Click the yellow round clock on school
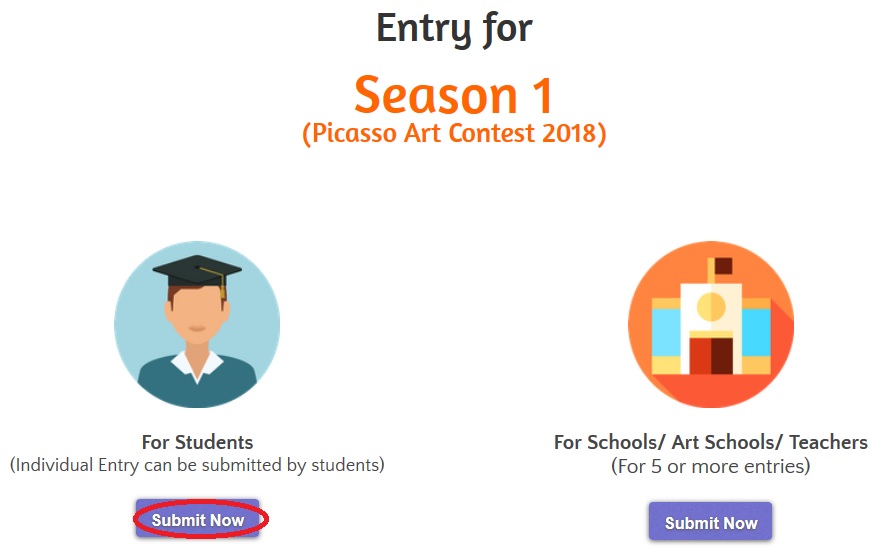Image resolution: width=873 pixels, height=550 pixels. point(710,305)
